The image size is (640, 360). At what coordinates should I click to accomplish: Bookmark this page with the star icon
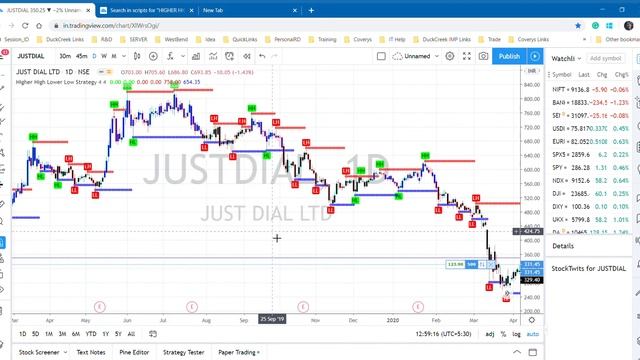click(578, 26)
